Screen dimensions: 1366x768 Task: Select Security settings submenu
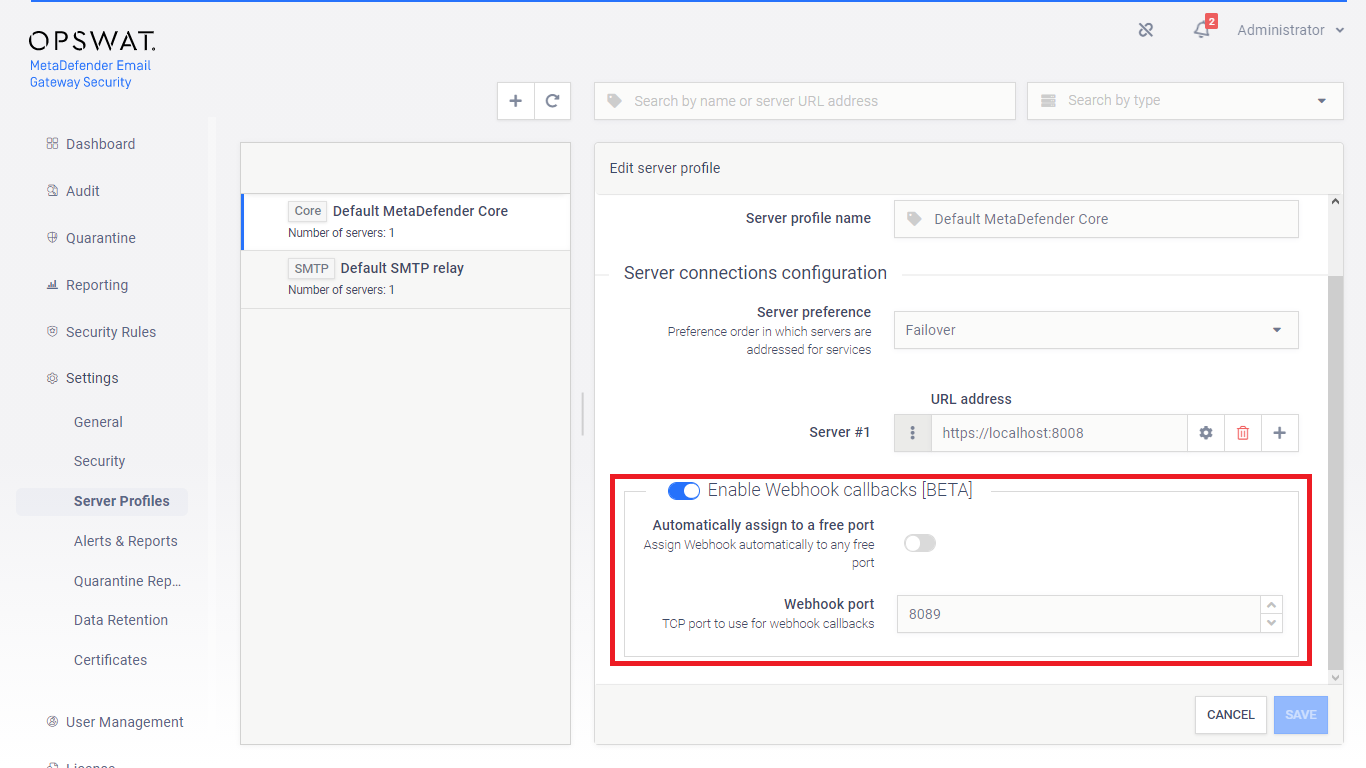(99, 461)
